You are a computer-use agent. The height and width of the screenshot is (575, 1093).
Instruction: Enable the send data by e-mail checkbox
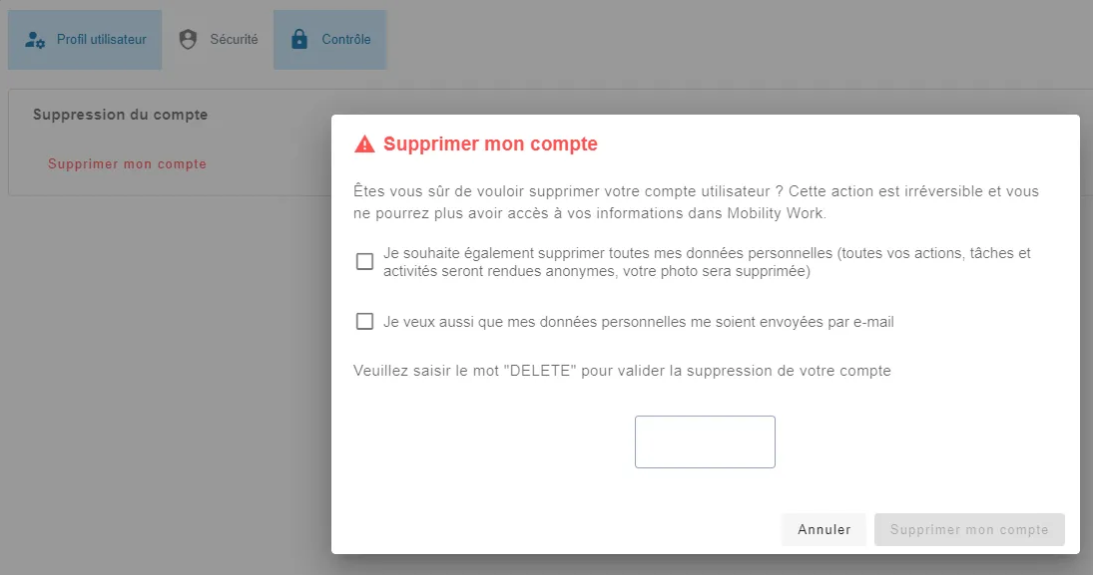click(x=365, y=322)
